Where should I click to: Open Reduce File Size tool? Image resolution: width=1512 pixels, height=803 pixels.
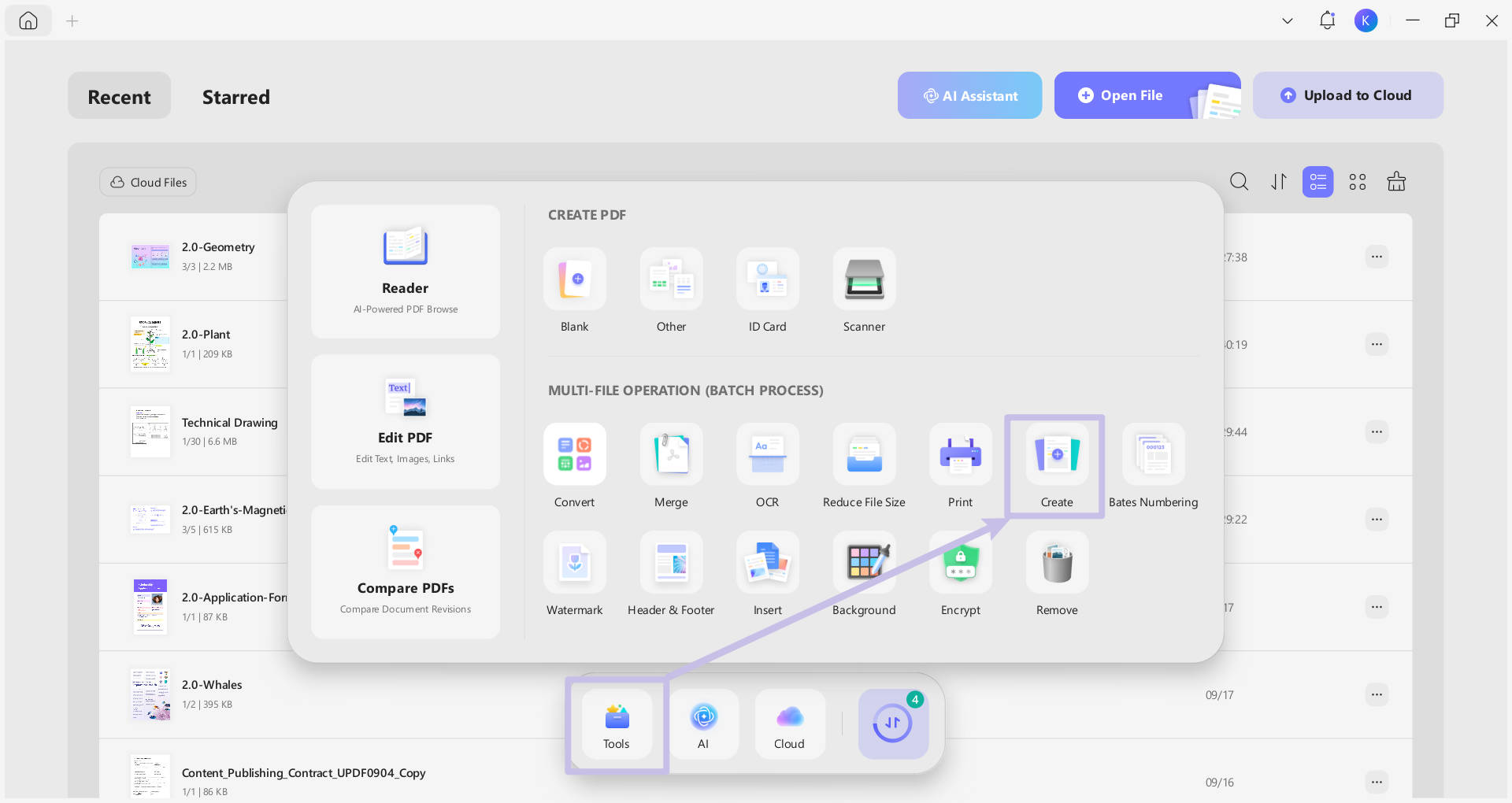pyautogui.click(x=864, y=454)
